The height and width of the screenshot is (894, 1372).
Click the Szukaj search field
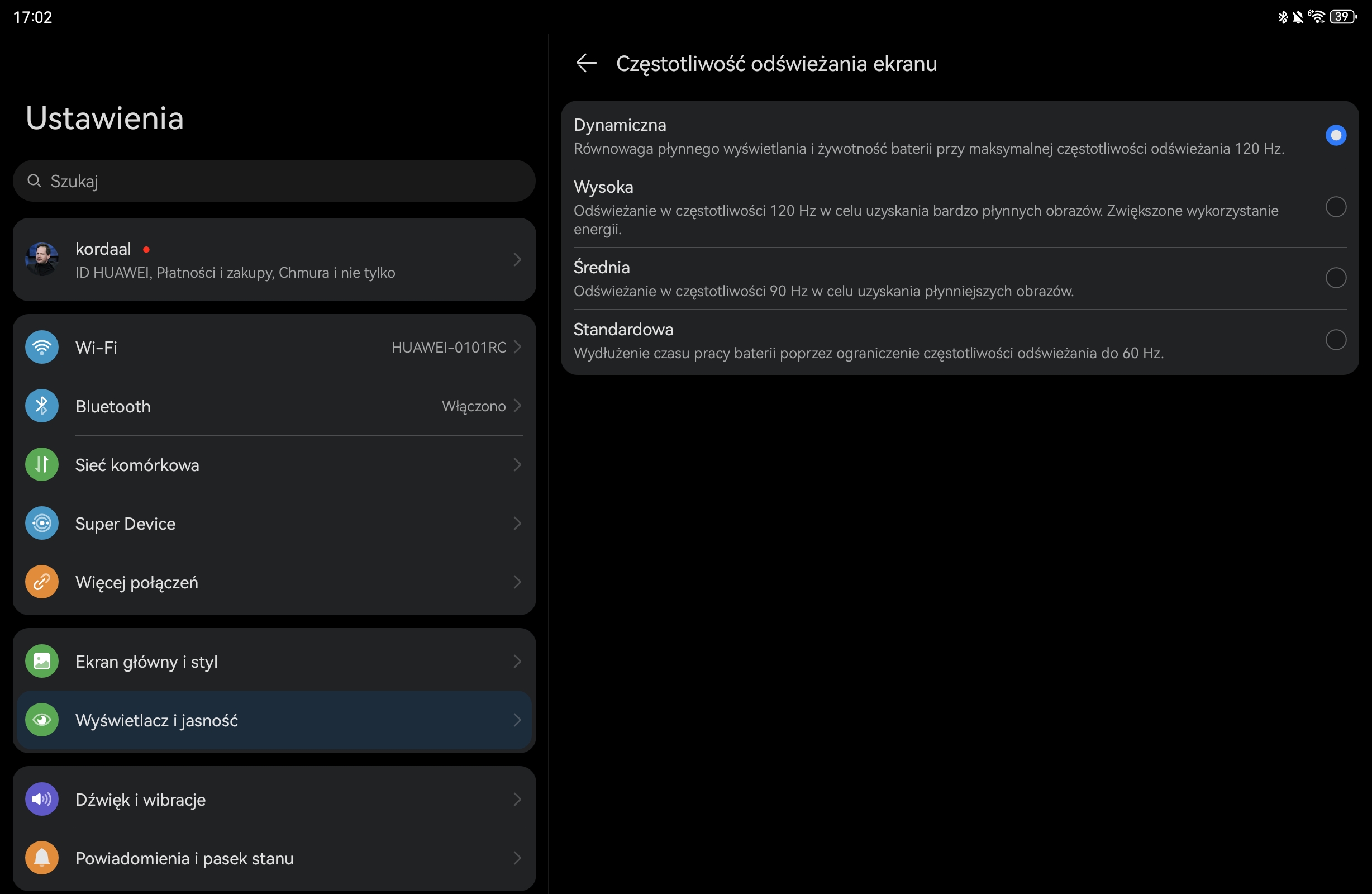tap(274, 181)
